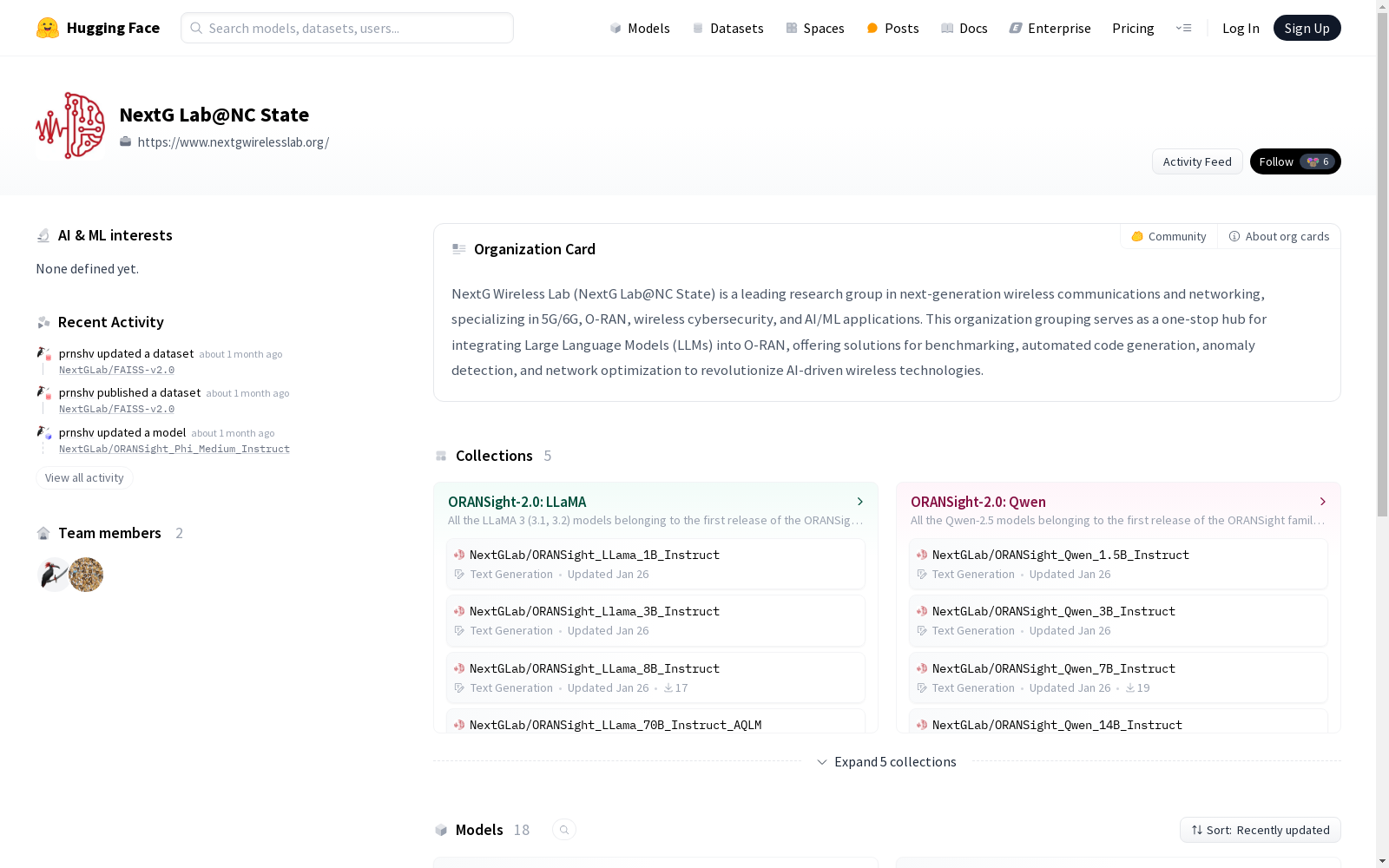This screenshot has width=1389, height=868.
Task: Click the website link icon beside URL
Action: click(126, 141)
